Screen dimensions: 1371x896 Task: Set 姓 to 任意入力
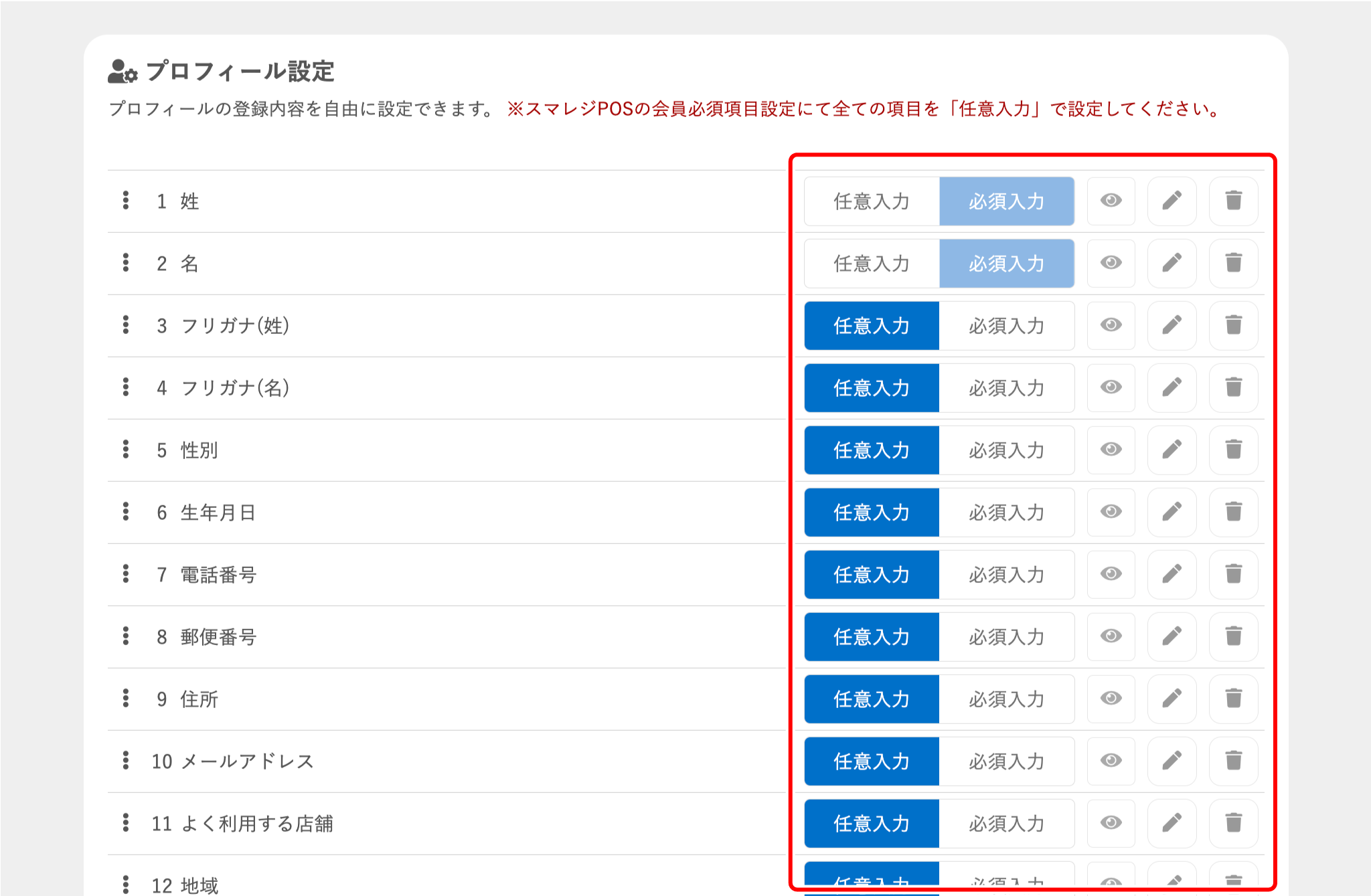pos(872,201)
